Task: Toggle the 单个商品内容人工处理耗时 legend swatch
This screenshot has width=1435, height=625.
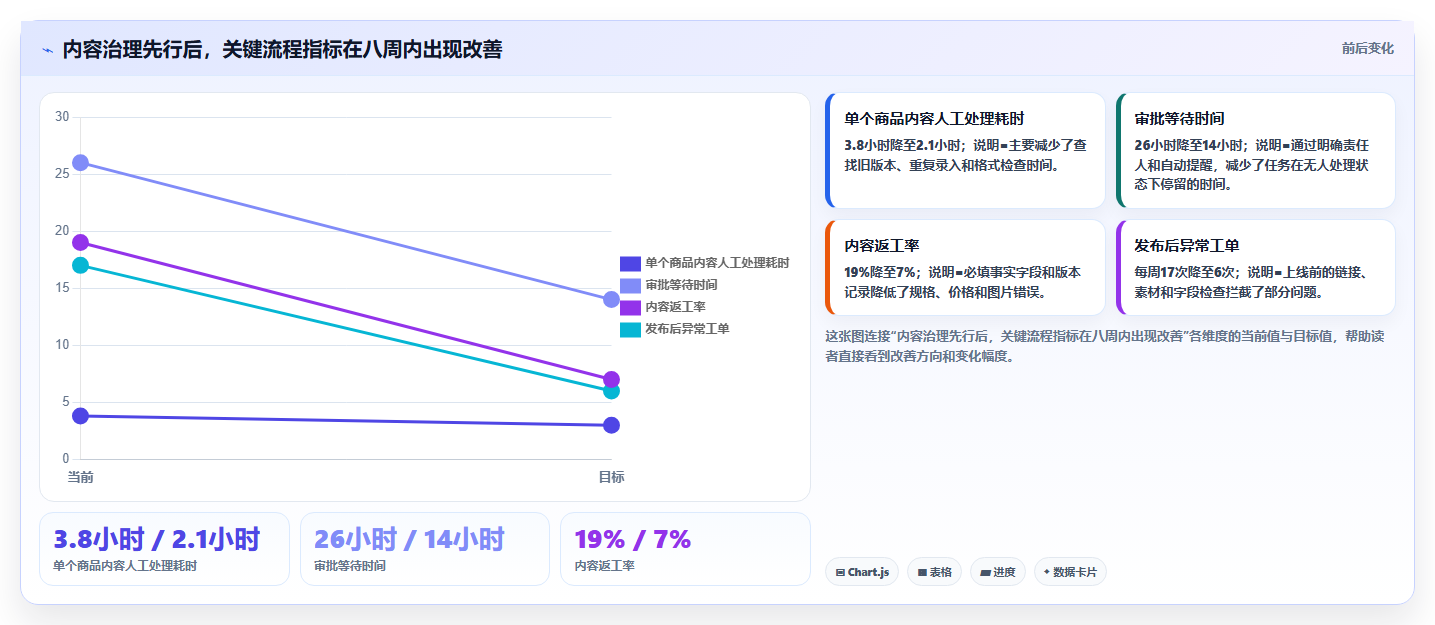Action: pyautogui.click(x=630, y=263)
